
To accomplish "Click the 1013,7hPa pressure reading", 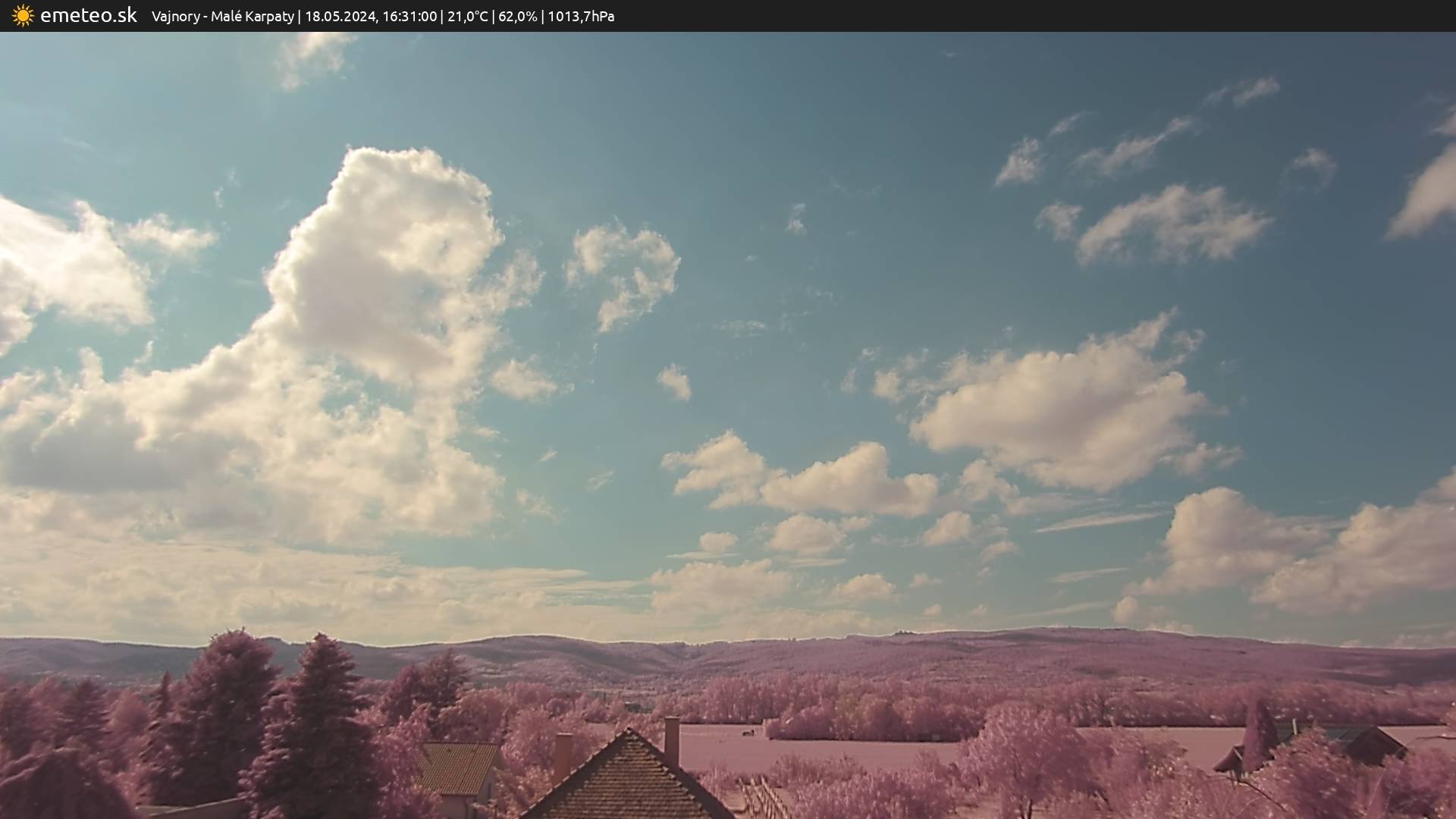I will pyautogui.click(x=581, y=17).
